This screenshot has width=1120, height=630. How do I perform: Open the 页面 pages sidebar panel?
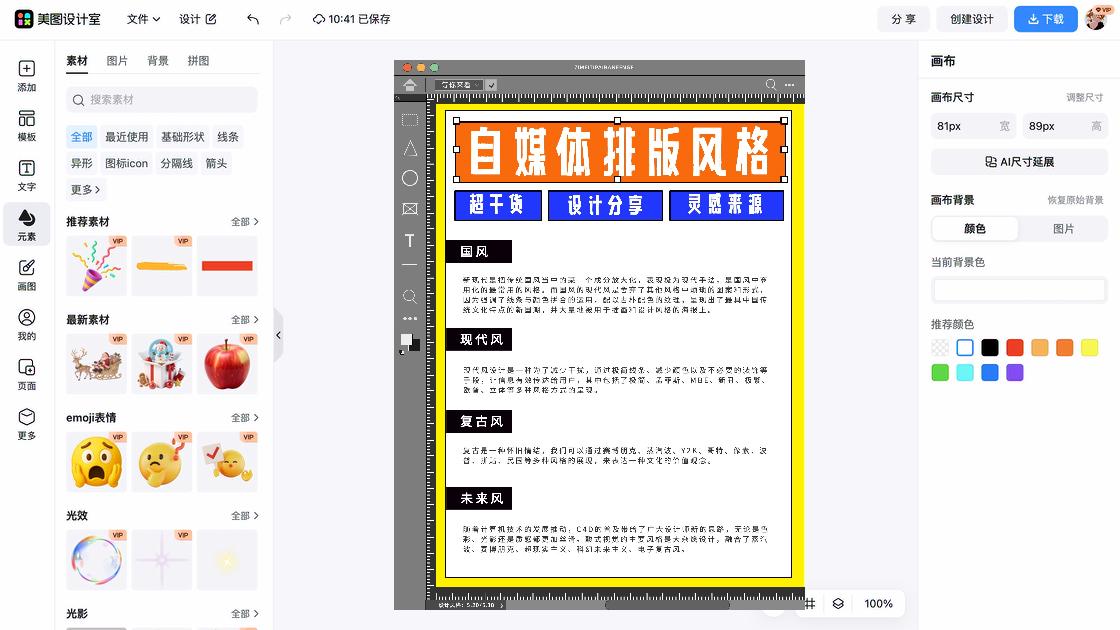tap(26, 375)
